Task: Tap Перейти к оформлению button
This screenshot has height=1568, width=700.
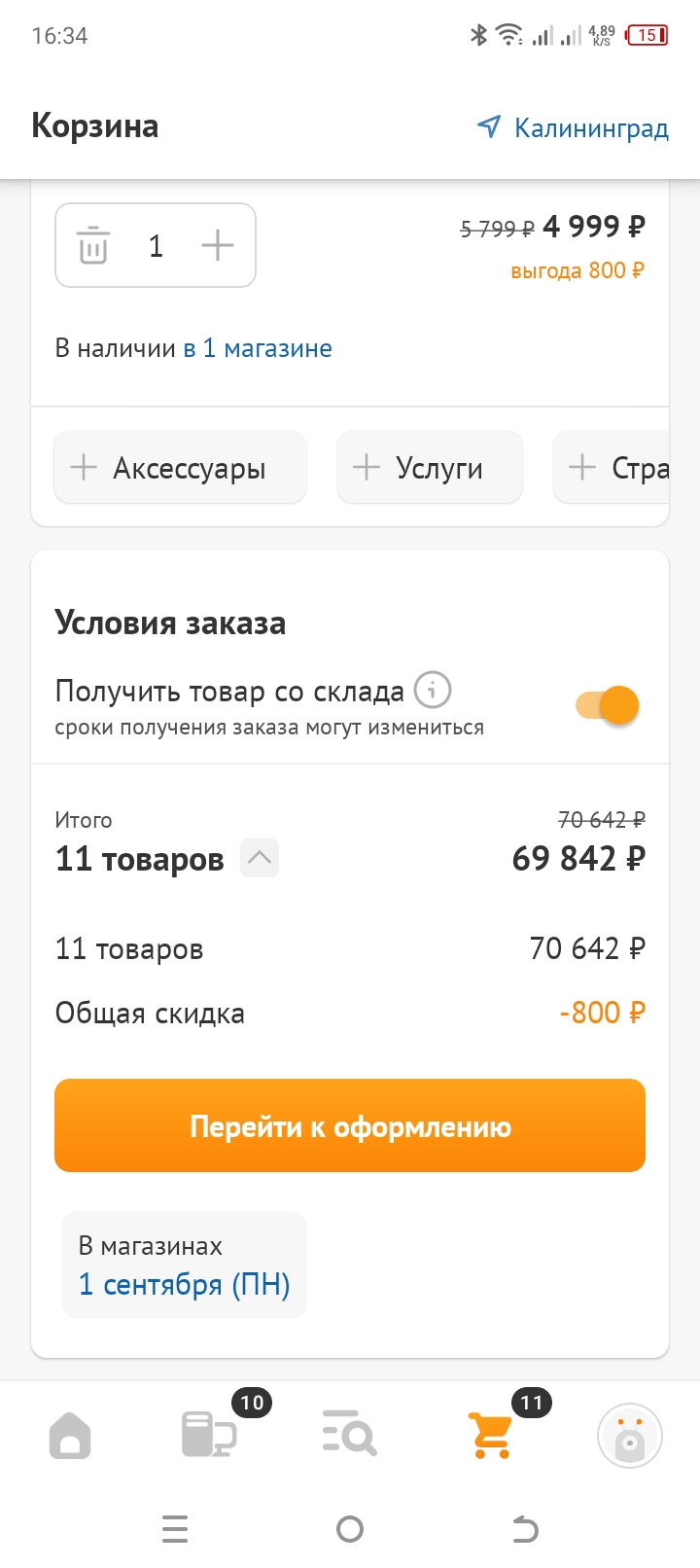Action: [350, 1125]
